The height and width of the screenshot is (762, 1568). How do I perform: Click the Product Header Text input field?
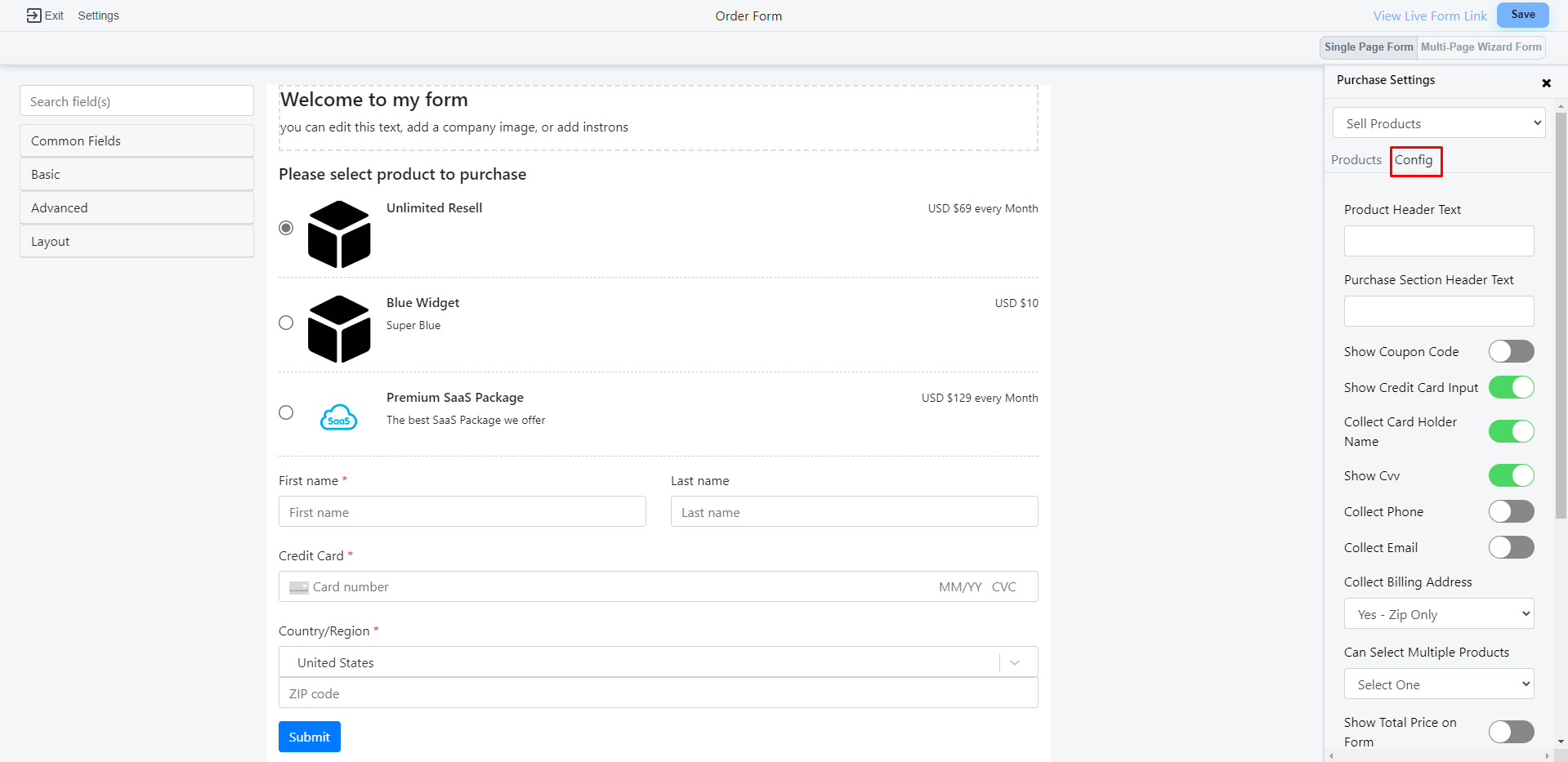[1439, 241]
